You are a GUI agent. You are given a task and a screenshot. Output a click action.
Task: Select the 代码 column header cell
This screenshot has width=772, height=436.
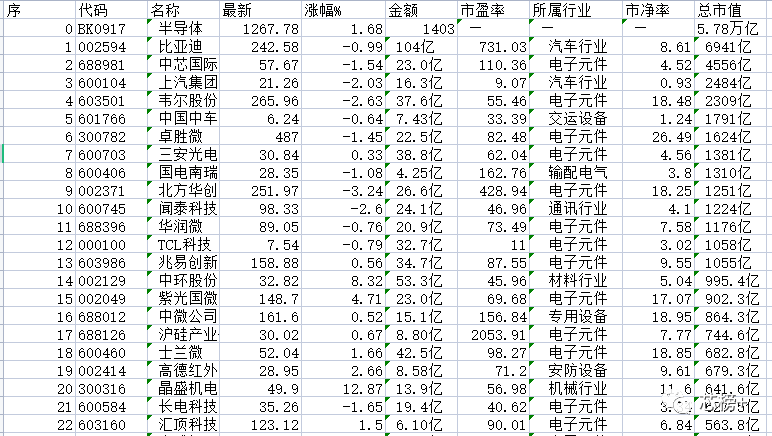[x=111, y=10]
